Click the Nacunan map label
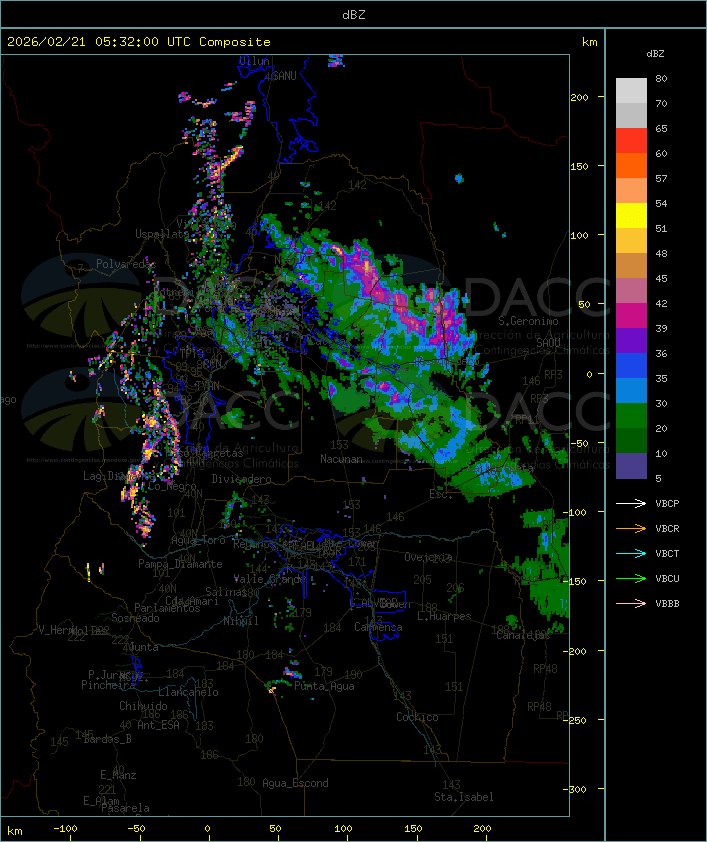The height and width of the screenshot is (842, 707). pyautogui.click(x=341, y=459)
